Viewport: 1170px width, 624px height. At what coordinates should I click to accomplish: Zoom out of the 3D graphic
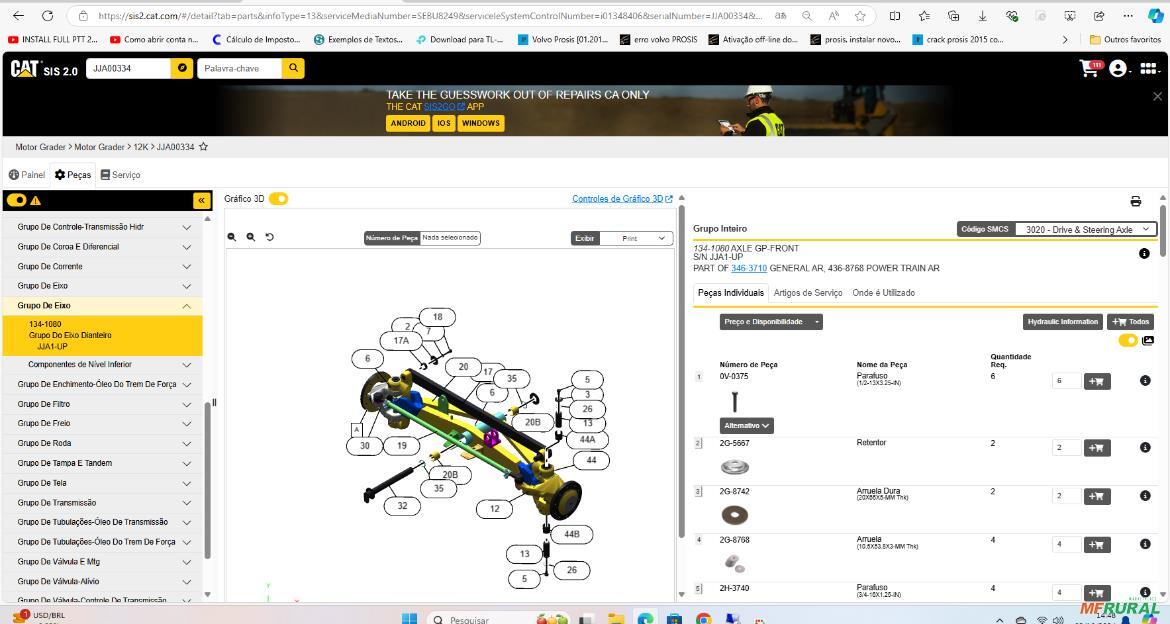pos(232,237)
